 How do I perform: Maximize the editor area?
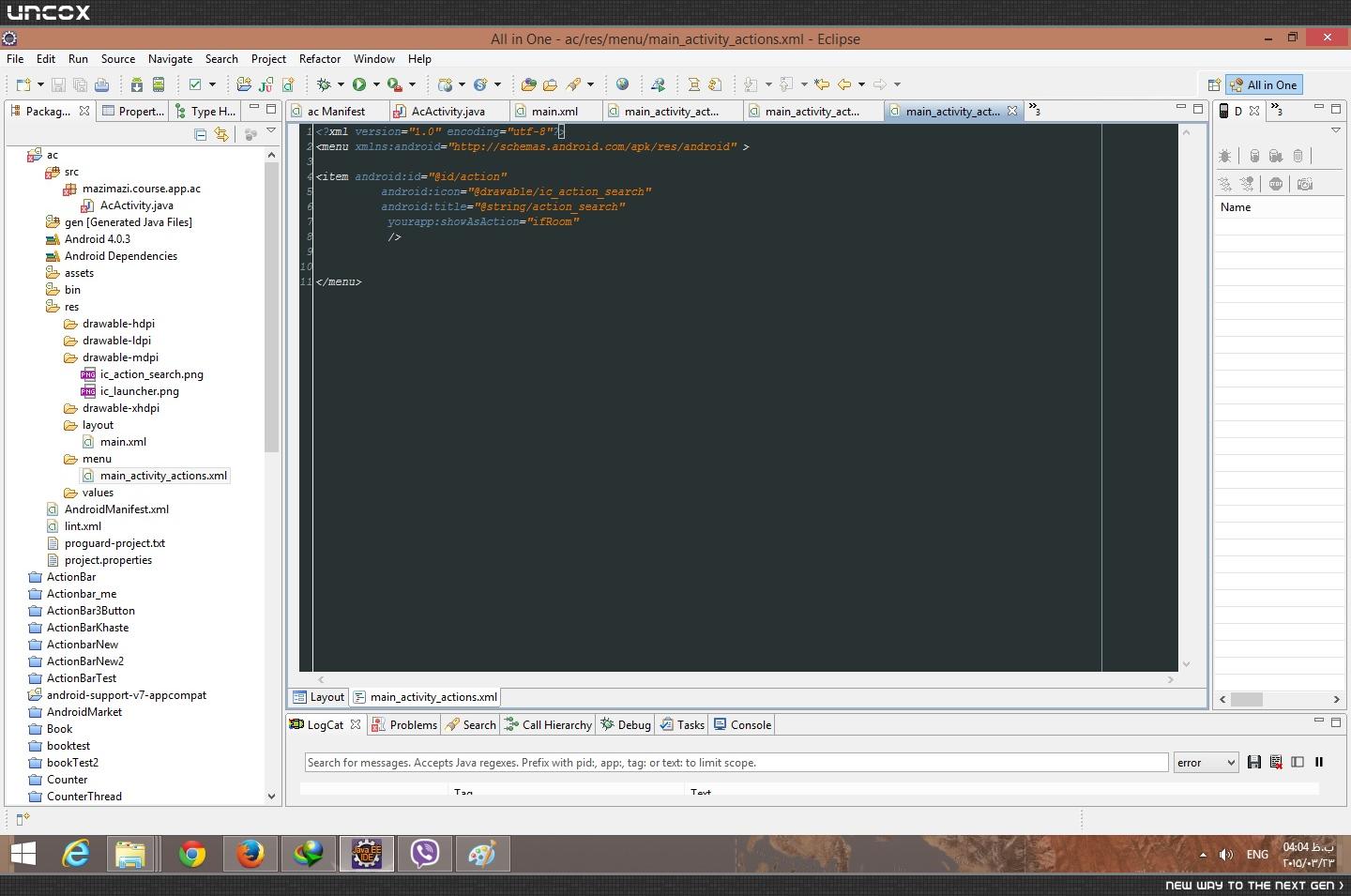click(x=1198, y=108)
